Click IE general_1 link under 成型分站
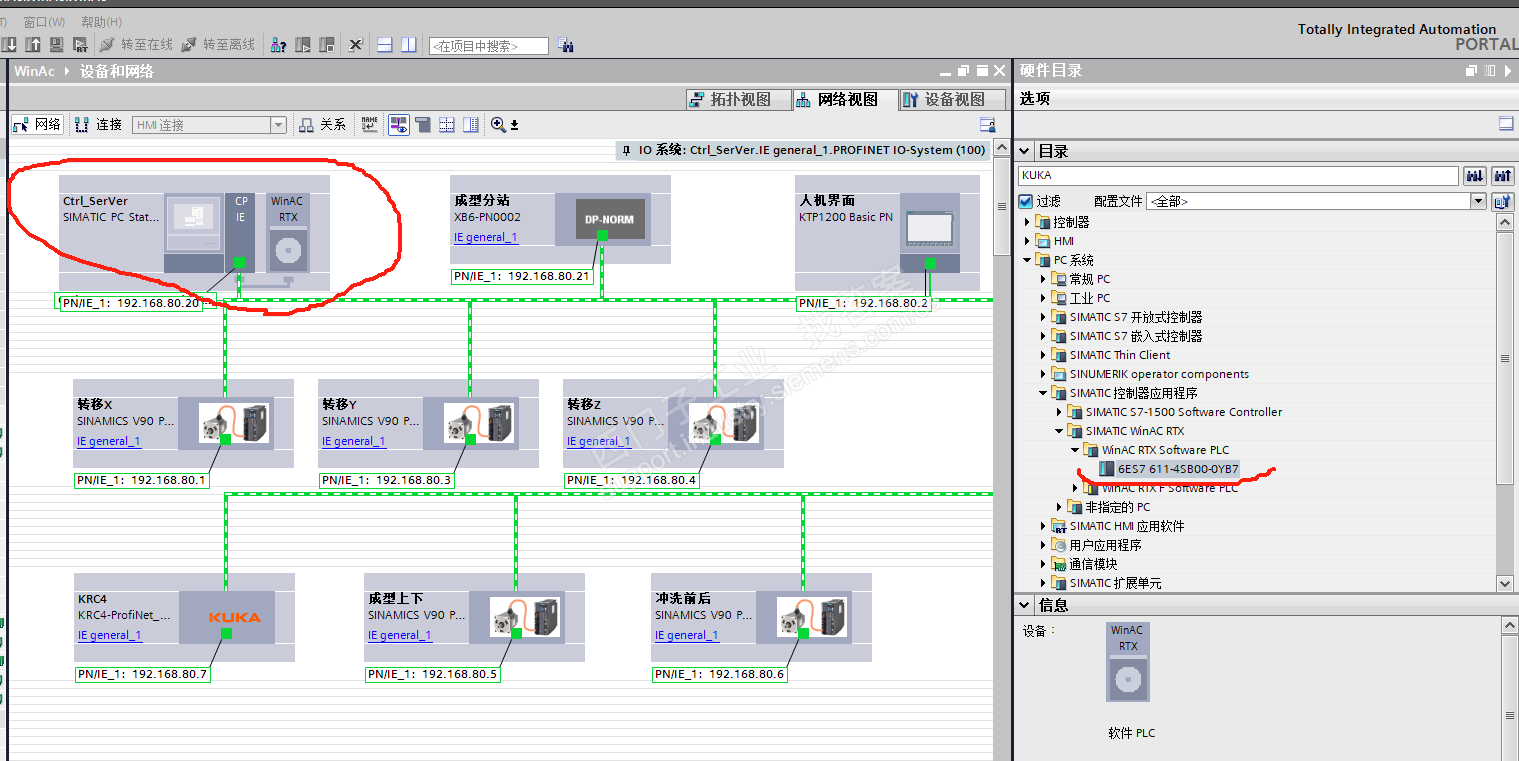 coord(486,238)
